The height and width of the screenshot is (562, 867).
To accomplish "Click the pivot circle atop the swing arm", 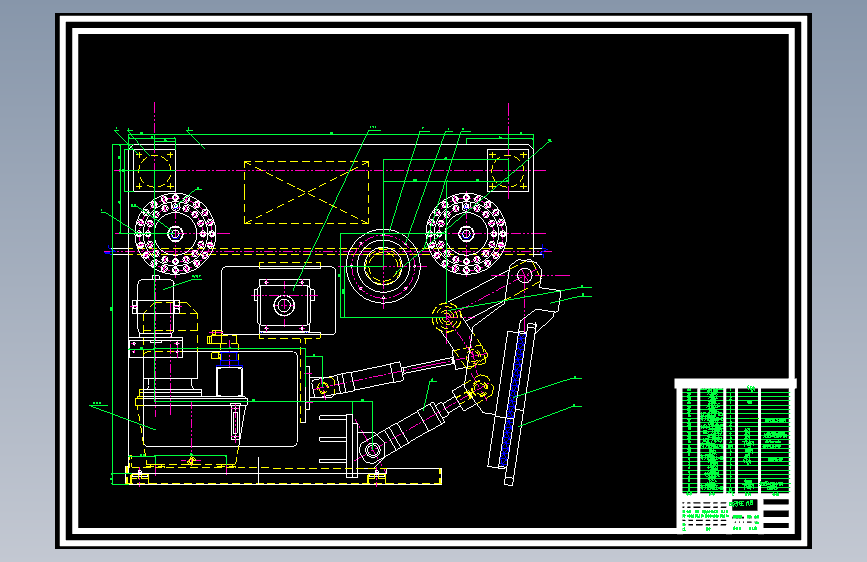I will coord(524,275).
